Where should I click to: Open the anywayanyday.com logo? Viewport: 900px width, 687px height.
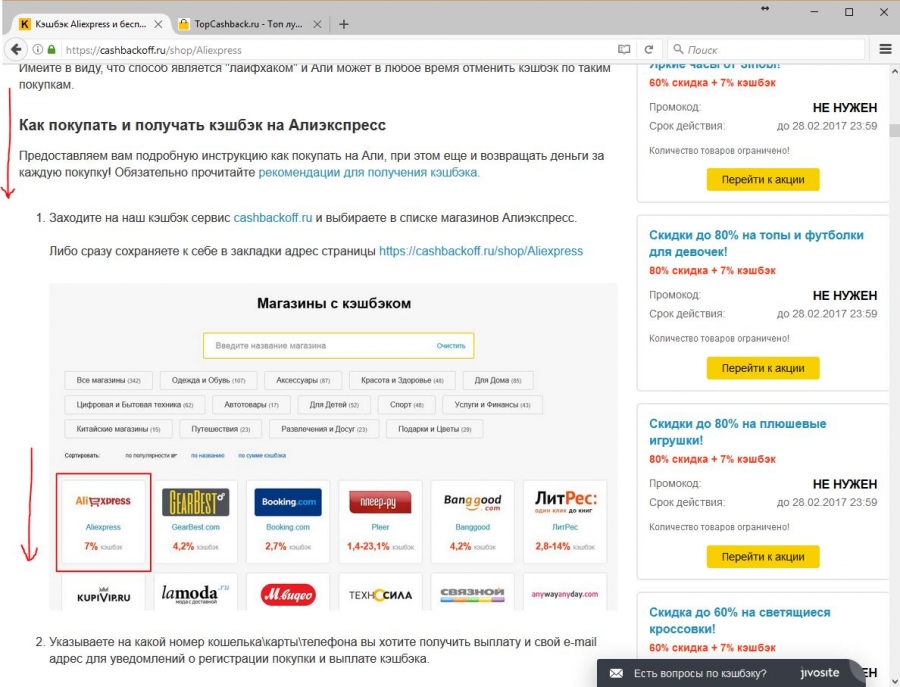(x=565, y=594)
